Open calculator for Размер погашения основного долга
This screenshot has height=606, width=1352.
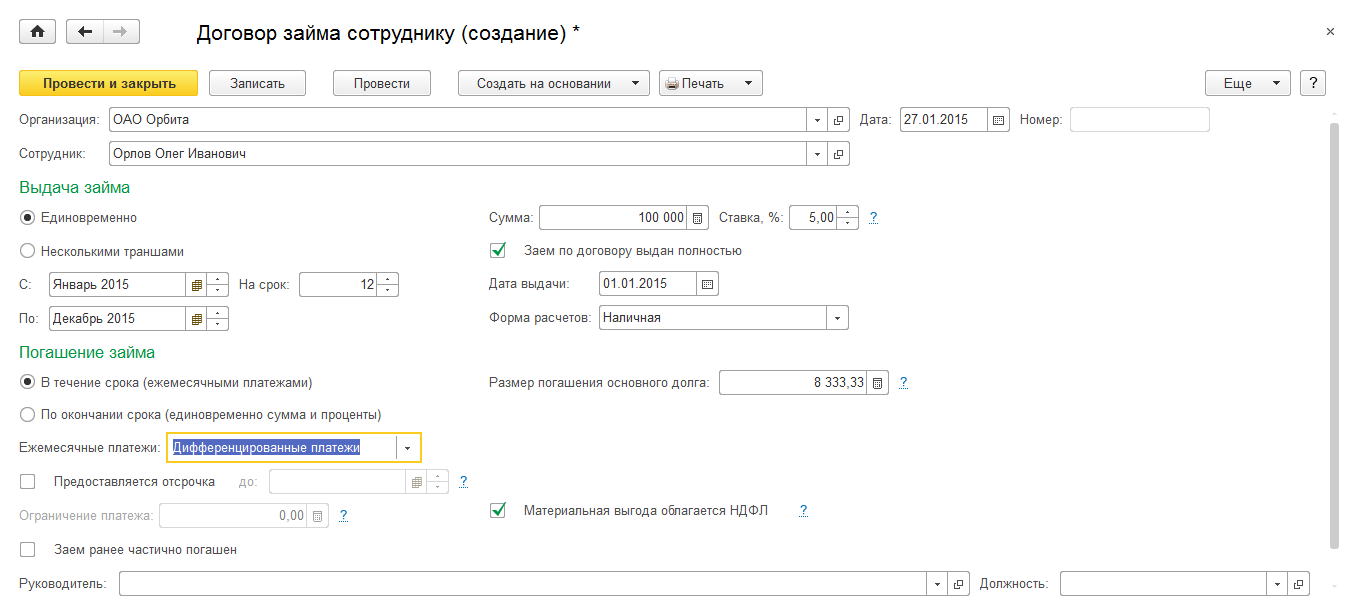coord(877,383)
